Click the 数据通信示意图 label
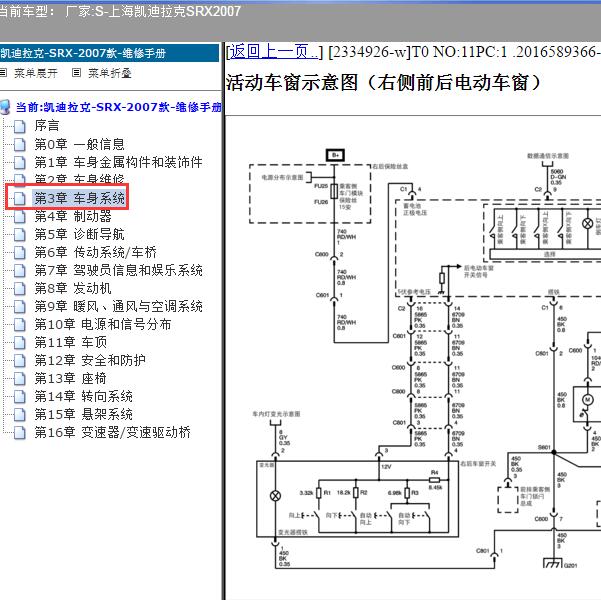This screenshot has width=601, height=600. (548, 156)
